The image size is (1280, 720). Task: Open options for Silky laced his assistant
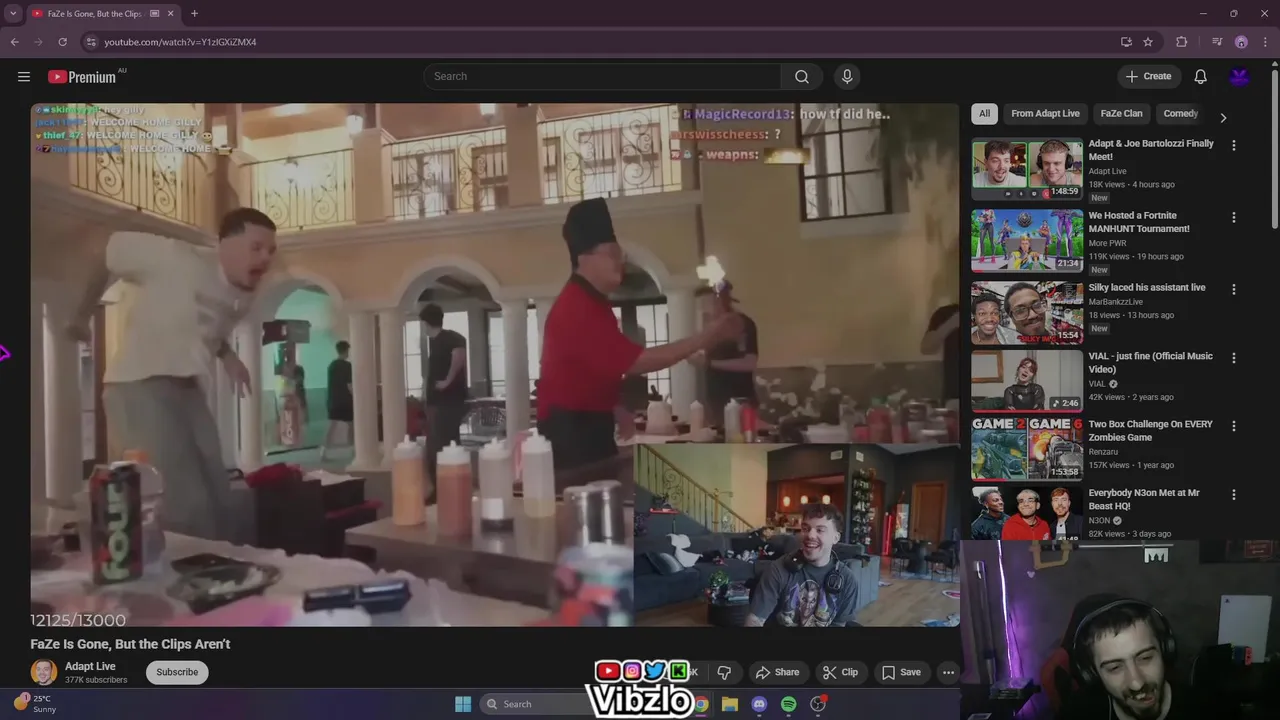(1233, 289)
